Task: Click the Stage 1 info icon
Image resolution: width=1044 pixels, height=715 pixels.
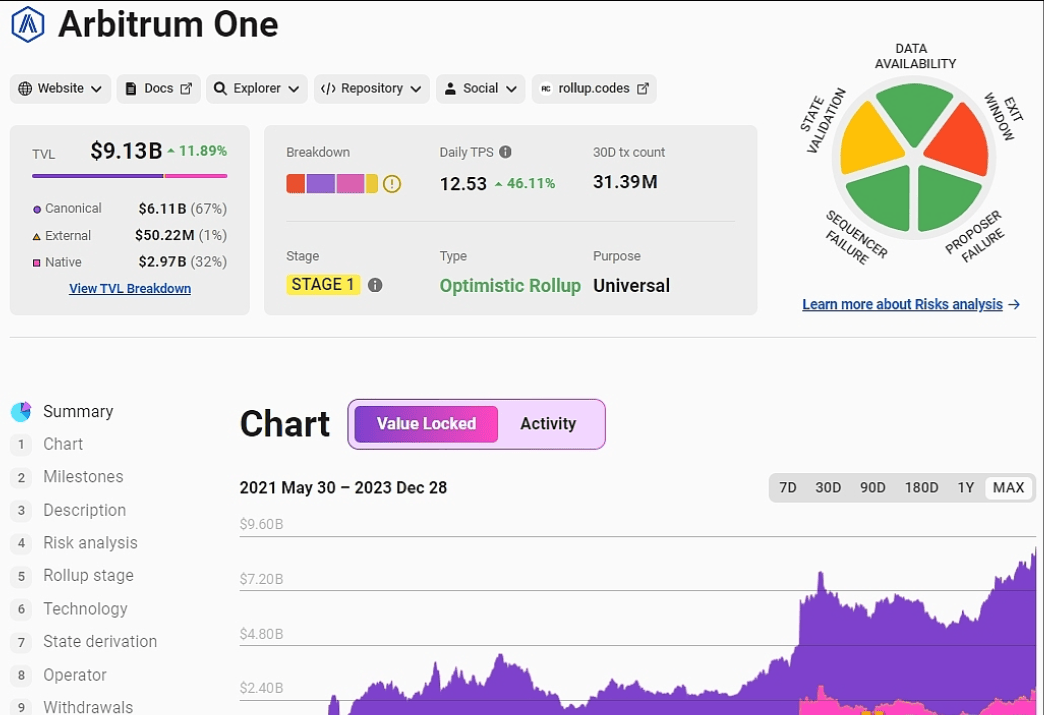Action: tap(375, 285)
